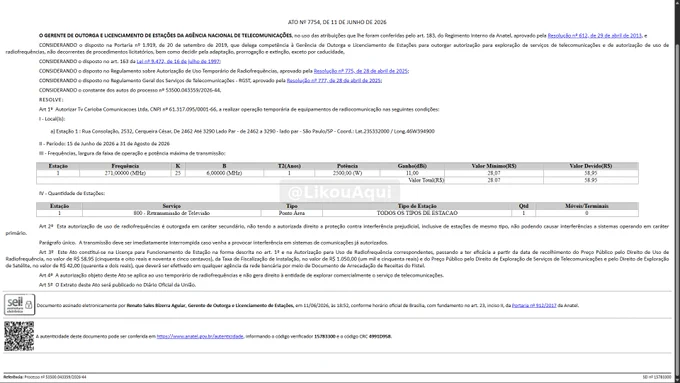Screen dimensions: 680x383
Task: Click the T2(Anos) column header
Action: coord(289,166)
